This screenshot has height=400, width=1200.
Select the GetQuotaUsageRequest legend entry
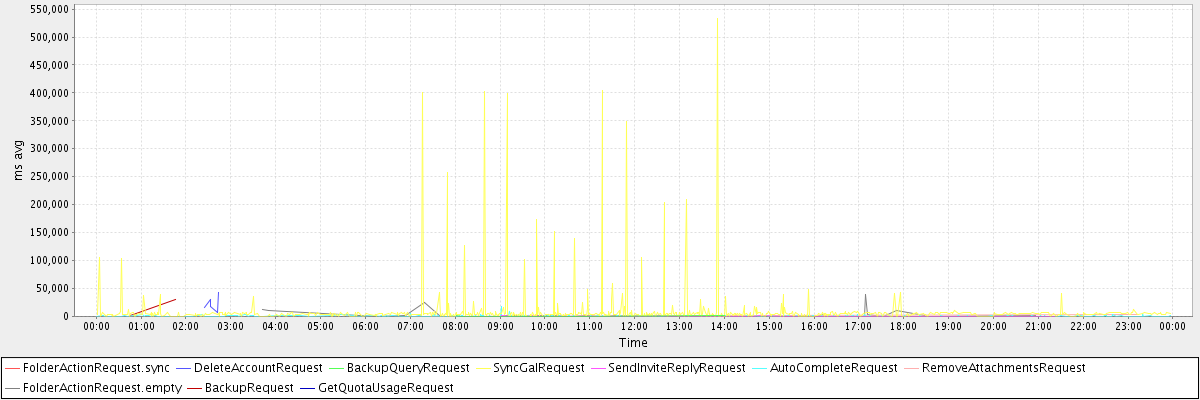[385, 387]
